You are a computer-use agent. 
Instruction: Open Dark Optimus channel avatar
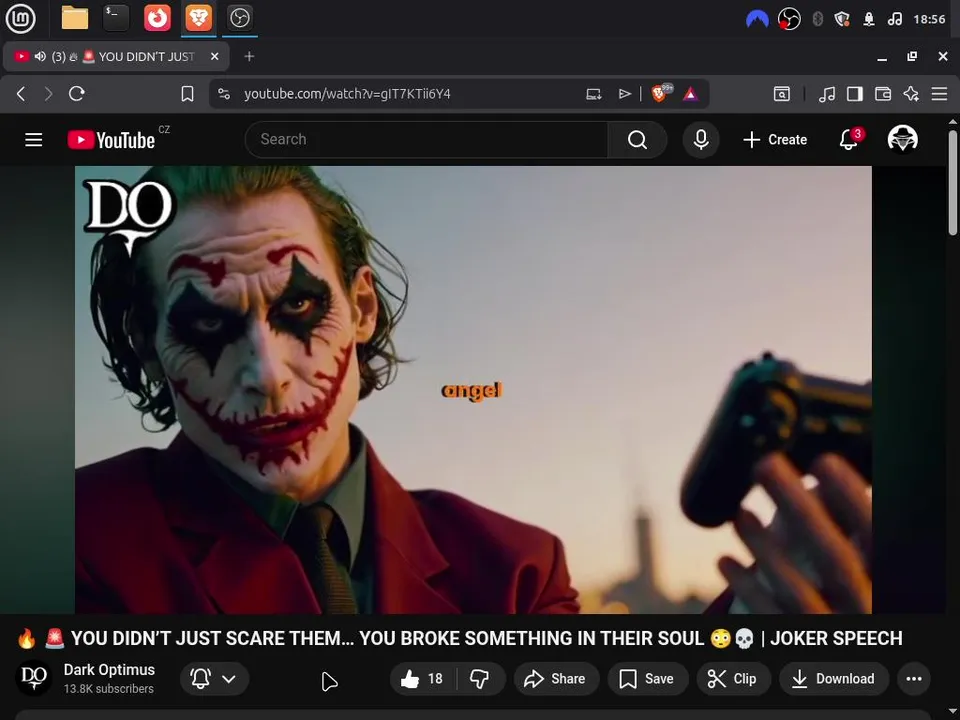(x=33, y=678)
